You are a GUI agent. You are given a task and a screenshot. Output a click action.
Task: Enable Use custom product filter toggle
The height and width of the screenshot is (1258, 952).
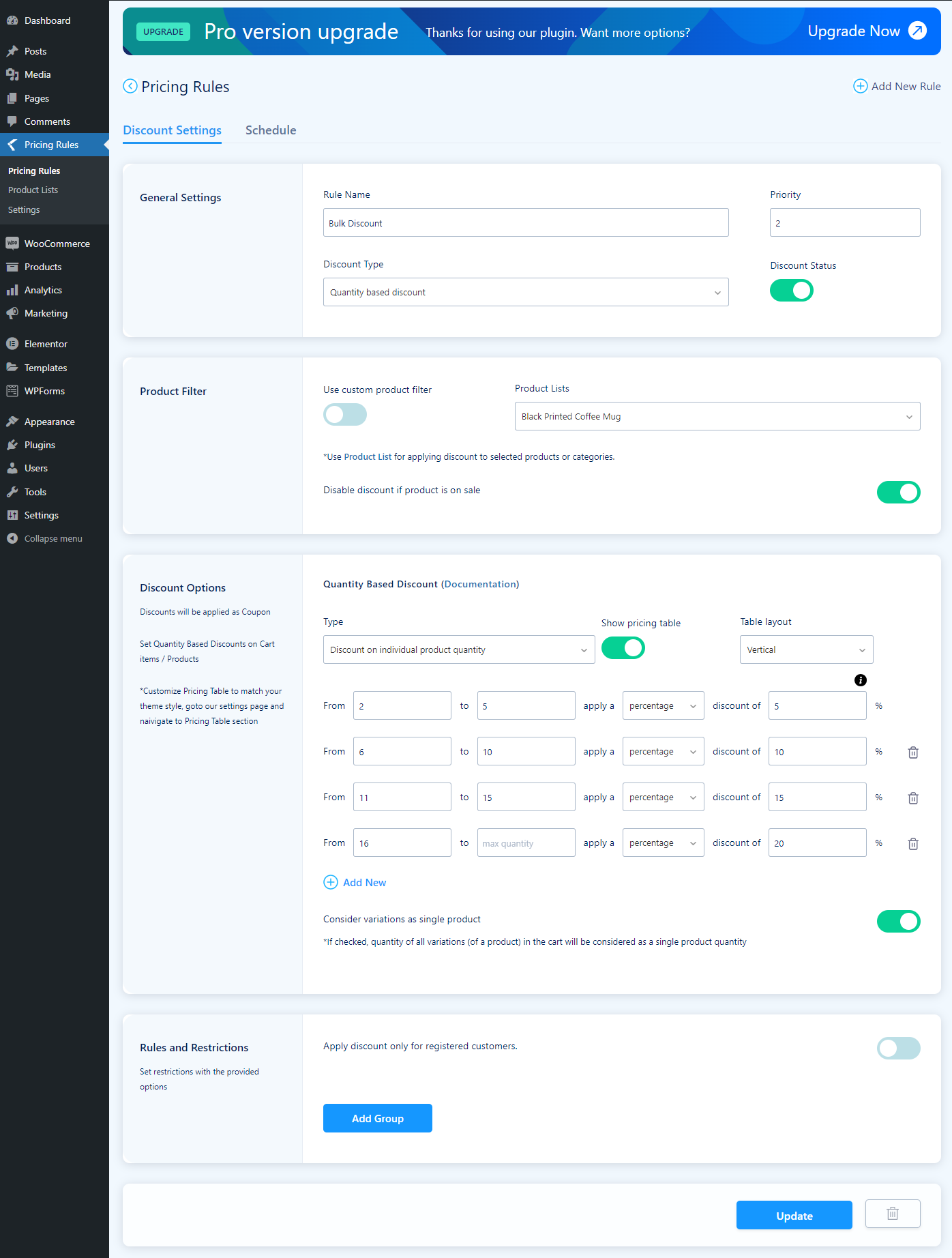coord(345,415)
